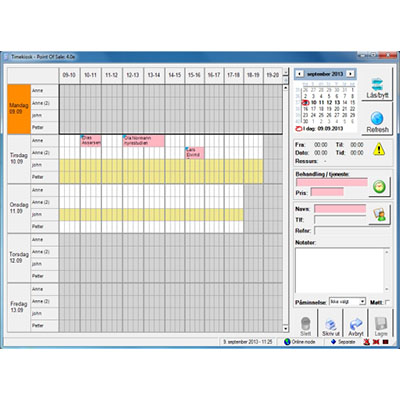Image resolution: width=400 pixels, height=400 pixels.
Task: Click the Skriv ut printer icon
Action: point(330,324)
